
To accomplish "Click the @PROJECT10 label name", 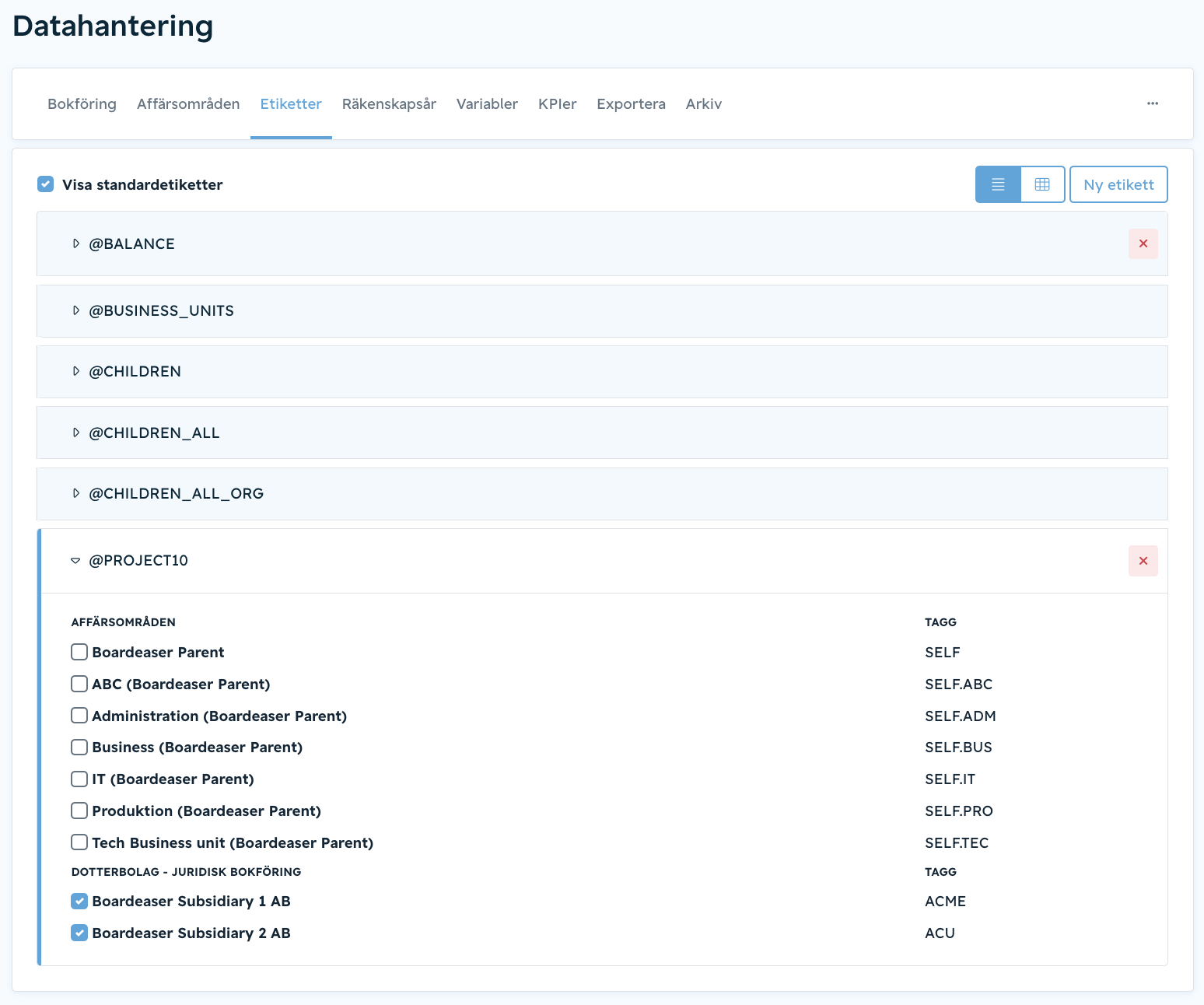I will [x=138, y=561].
